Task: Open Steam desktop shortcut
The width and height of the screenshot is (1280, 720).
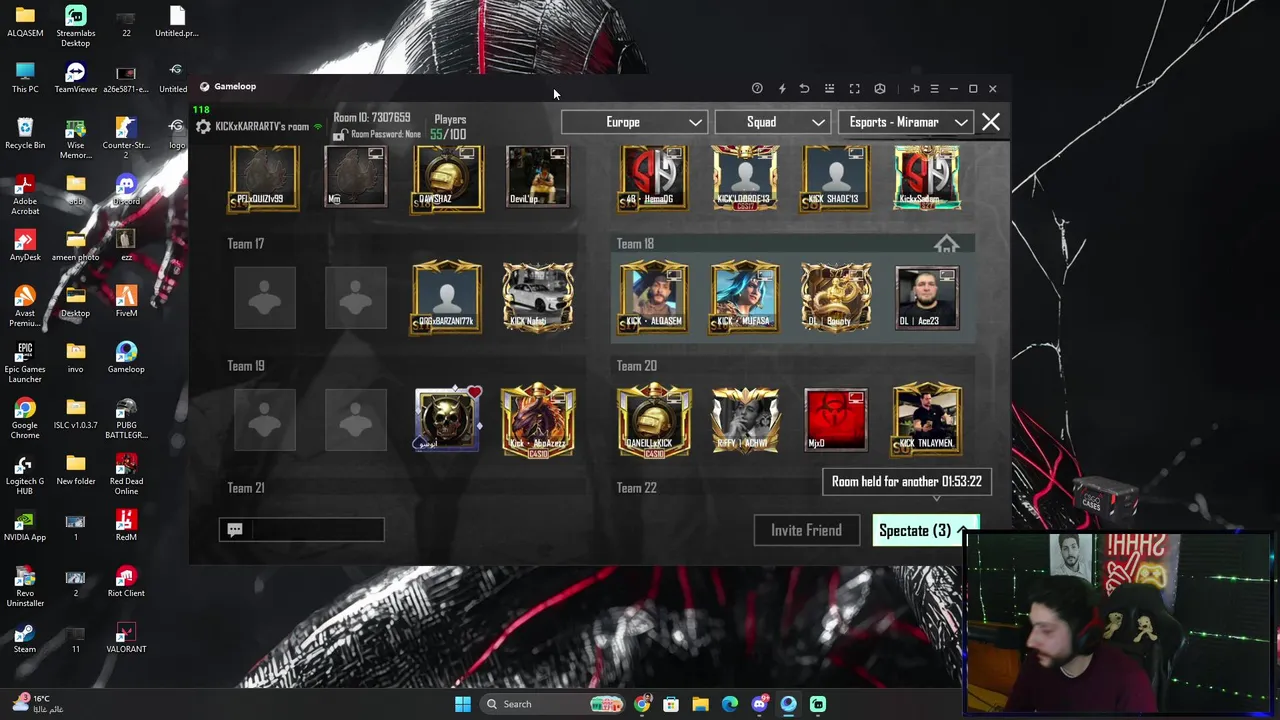Action: (25, 637)
